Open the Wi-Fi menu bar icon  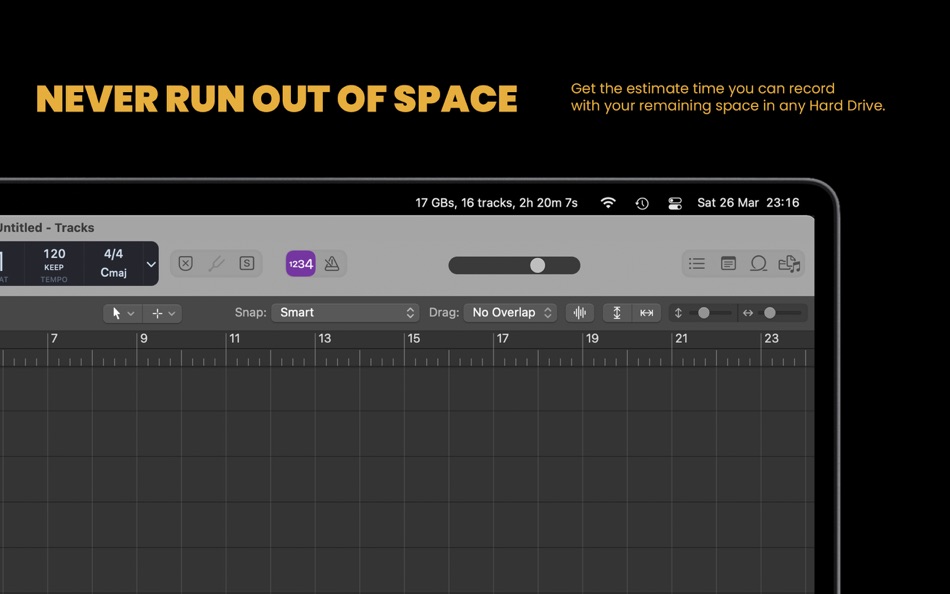point(608,203)
